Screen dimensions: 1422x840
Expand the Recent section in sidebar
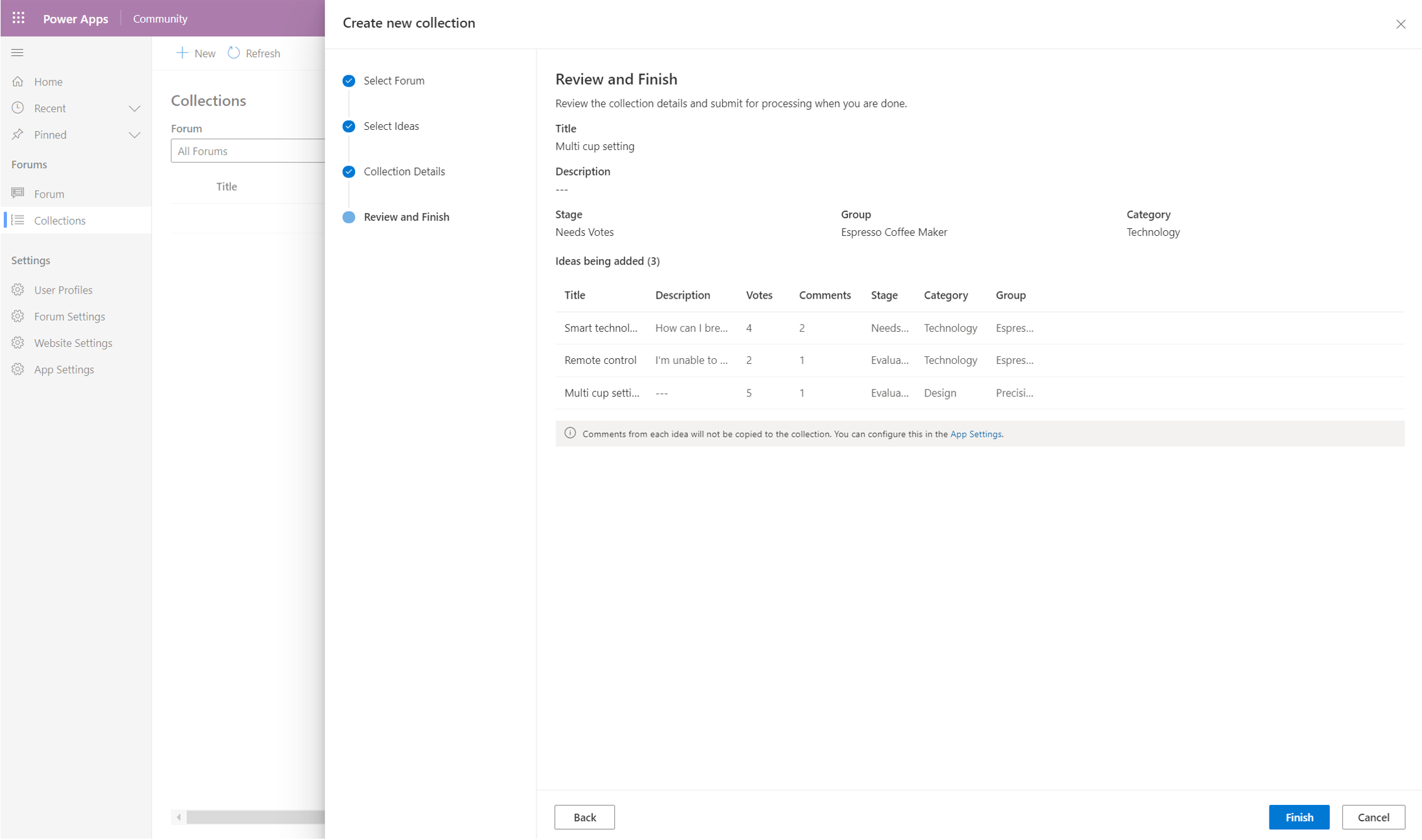click(x=134, y=107)
